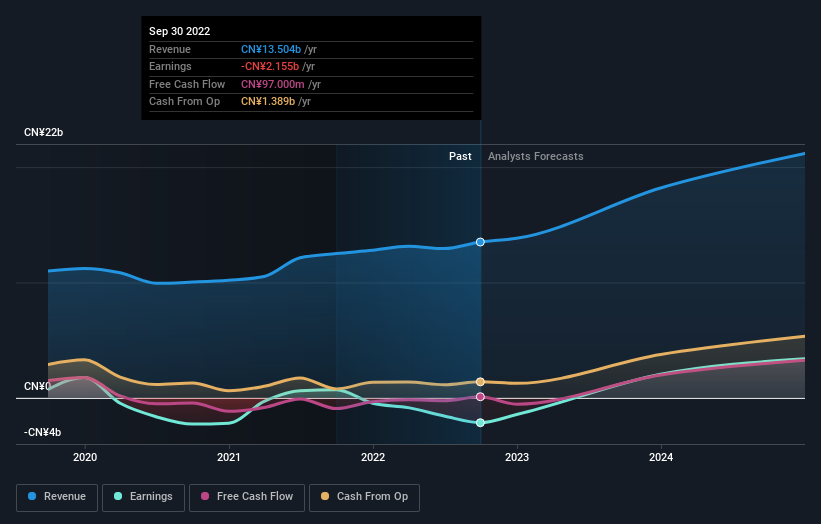Click the -CN¥2.155b earnings value in tooltip

(x=270, y=66)
